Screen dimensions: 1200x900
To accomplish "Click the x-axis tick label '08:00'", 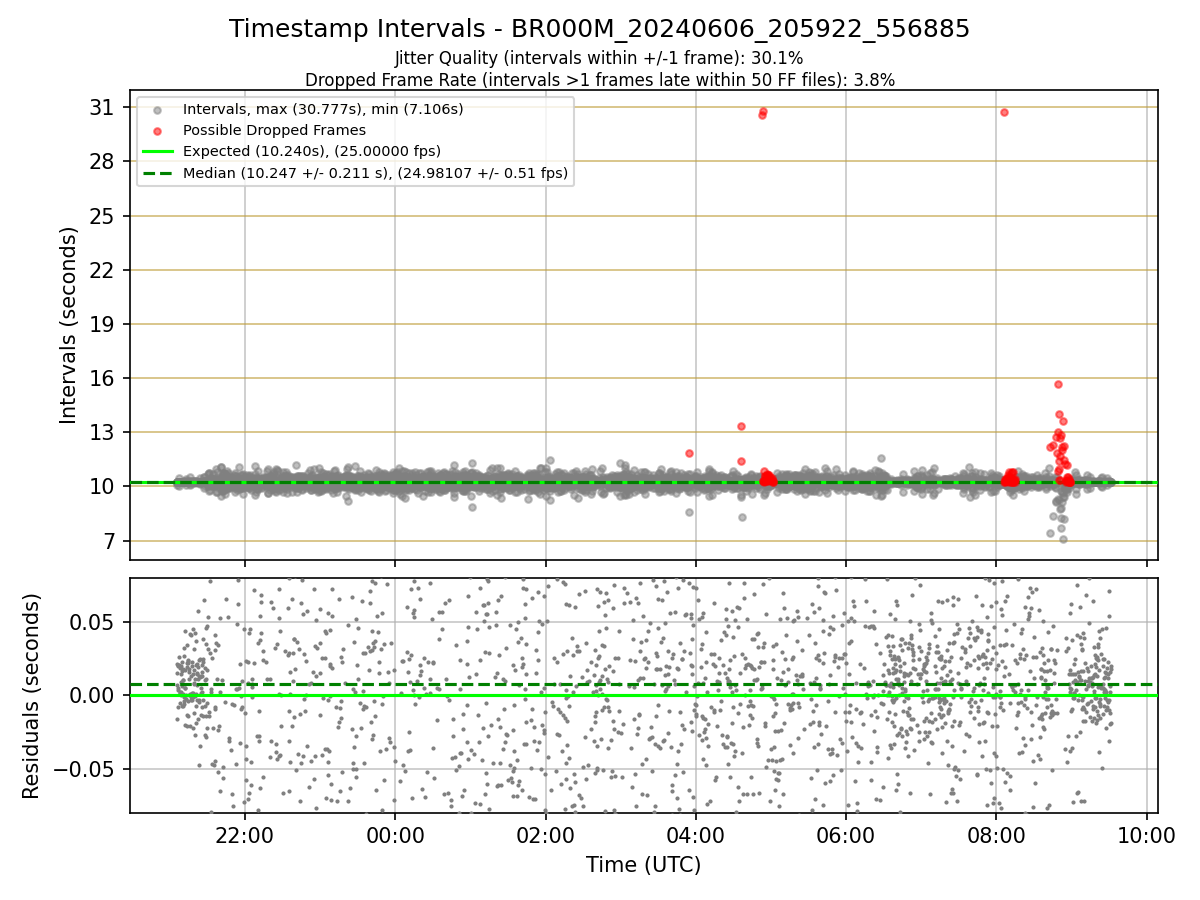I will pos(996,836).
